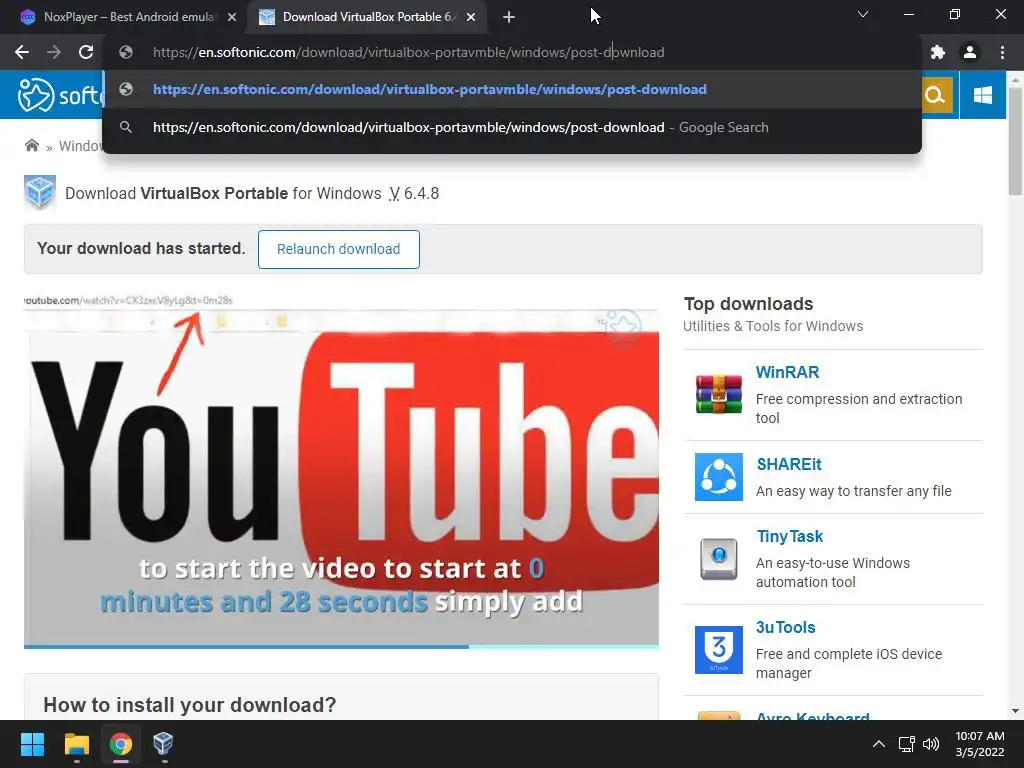This screenshot has width=1024, height=768.
Task: Click the browser back arrow
Action: click(22, 52)
